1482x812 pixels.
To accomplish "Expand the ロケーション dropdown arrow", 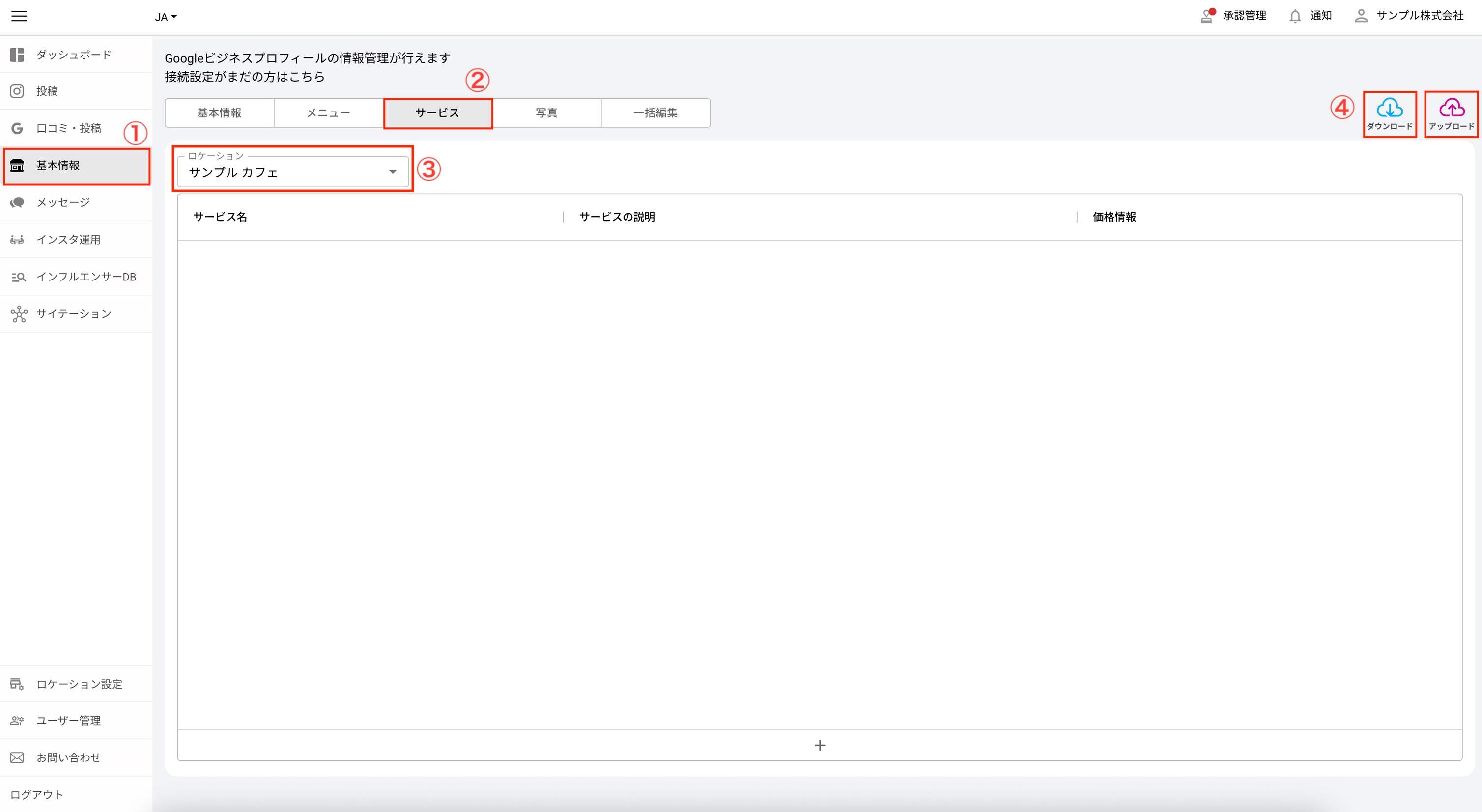I will (392, 172).
